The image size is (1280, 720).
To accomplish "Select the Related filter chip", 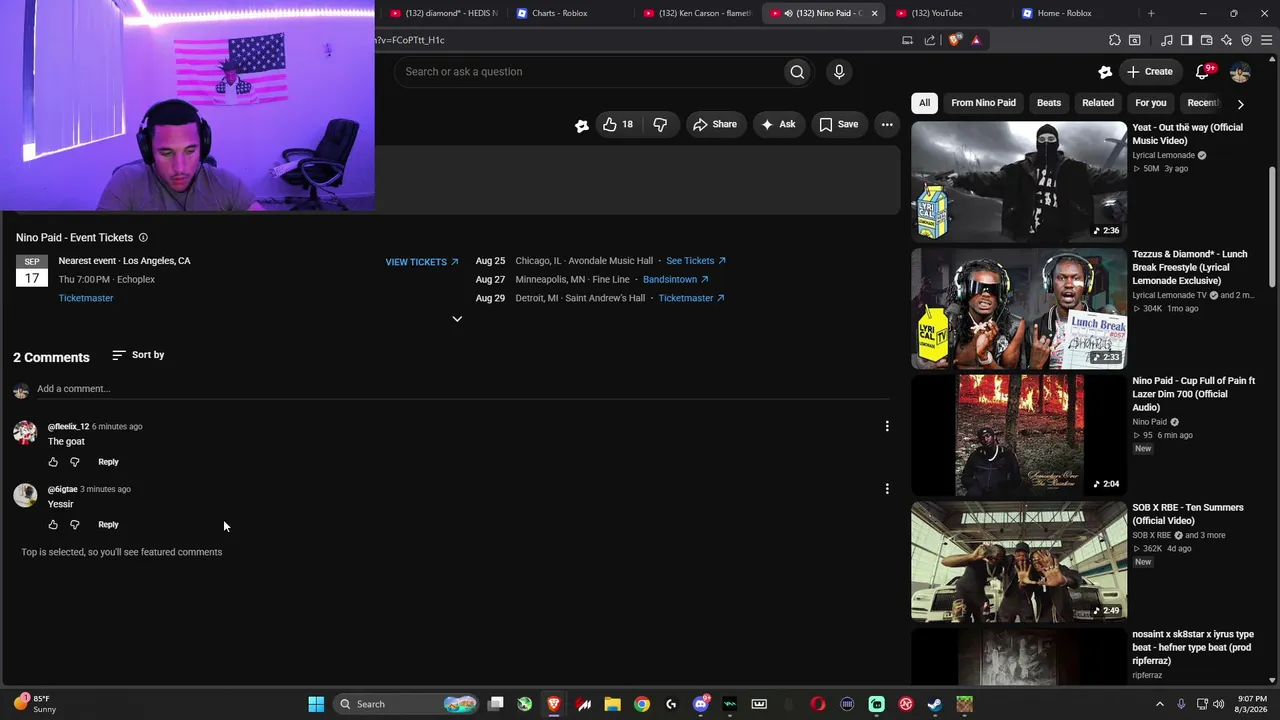I will tap(1098, 103).
